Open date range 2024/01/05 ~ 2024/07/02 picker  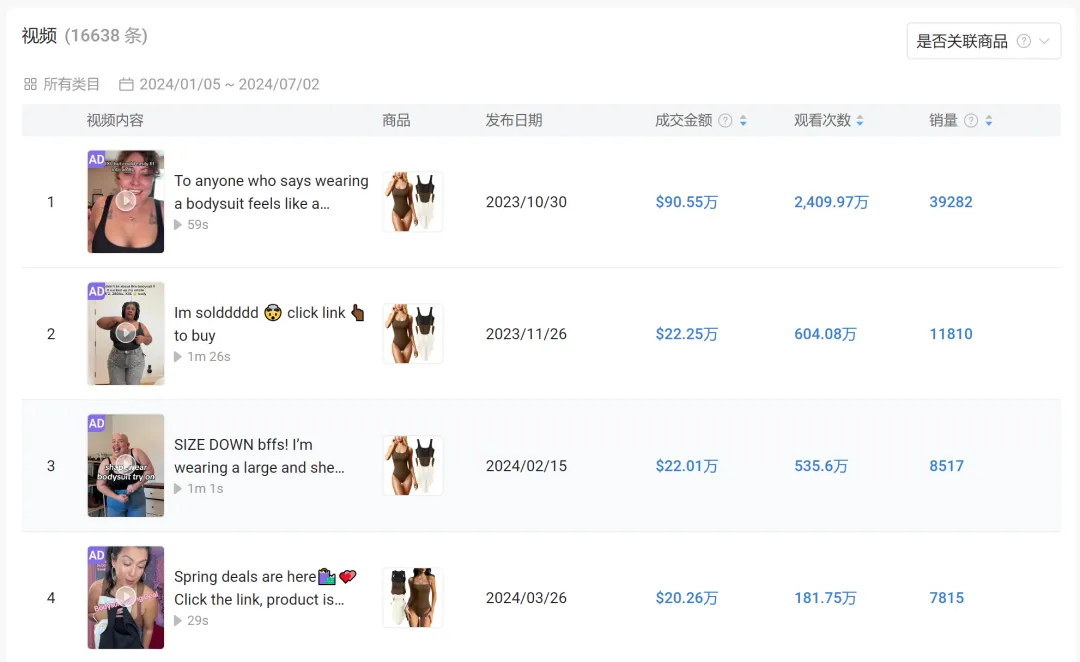(229, 85)
